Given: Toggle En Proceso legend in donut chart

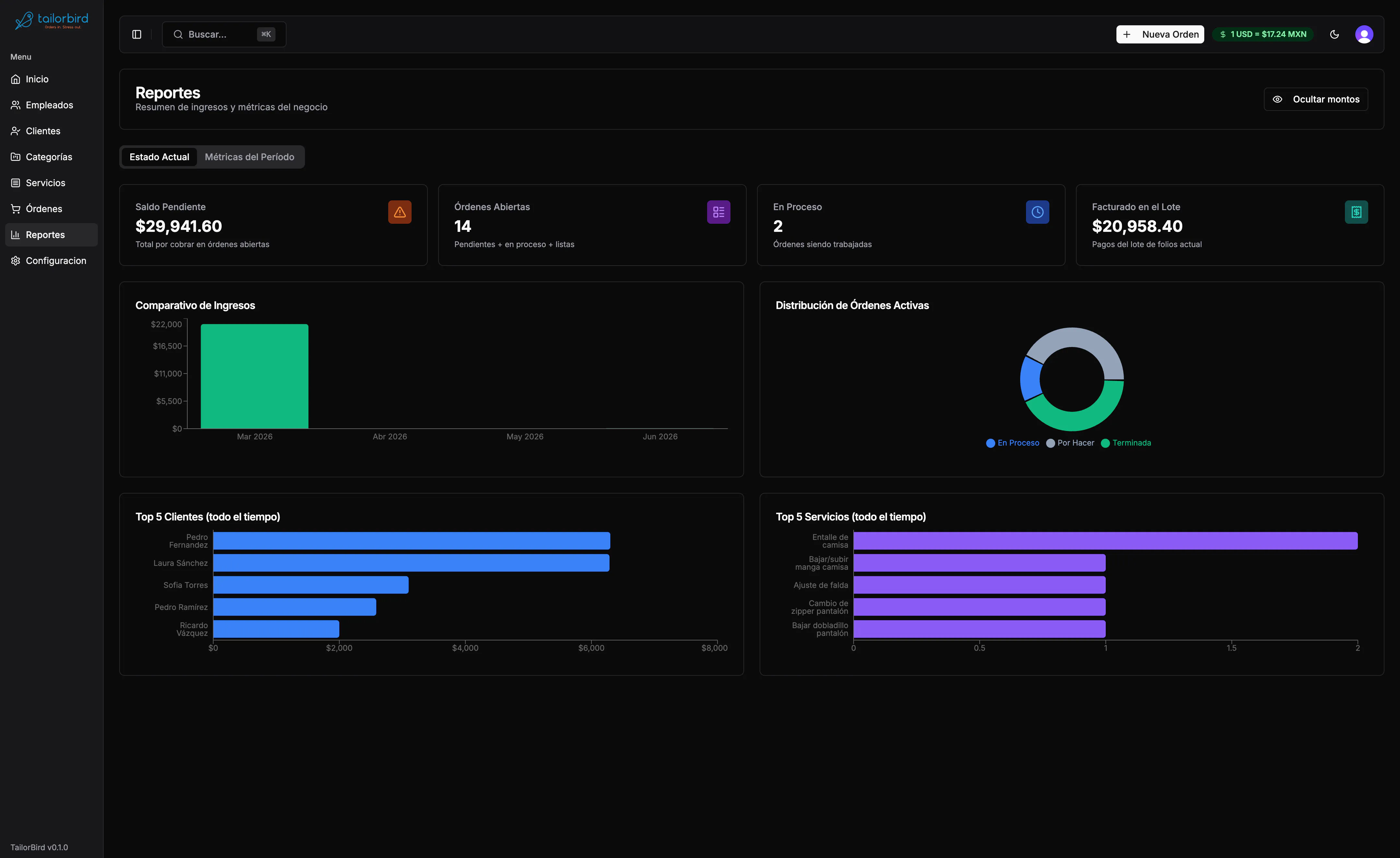Looking at the screenshot, I should (x=1012, y=443).
